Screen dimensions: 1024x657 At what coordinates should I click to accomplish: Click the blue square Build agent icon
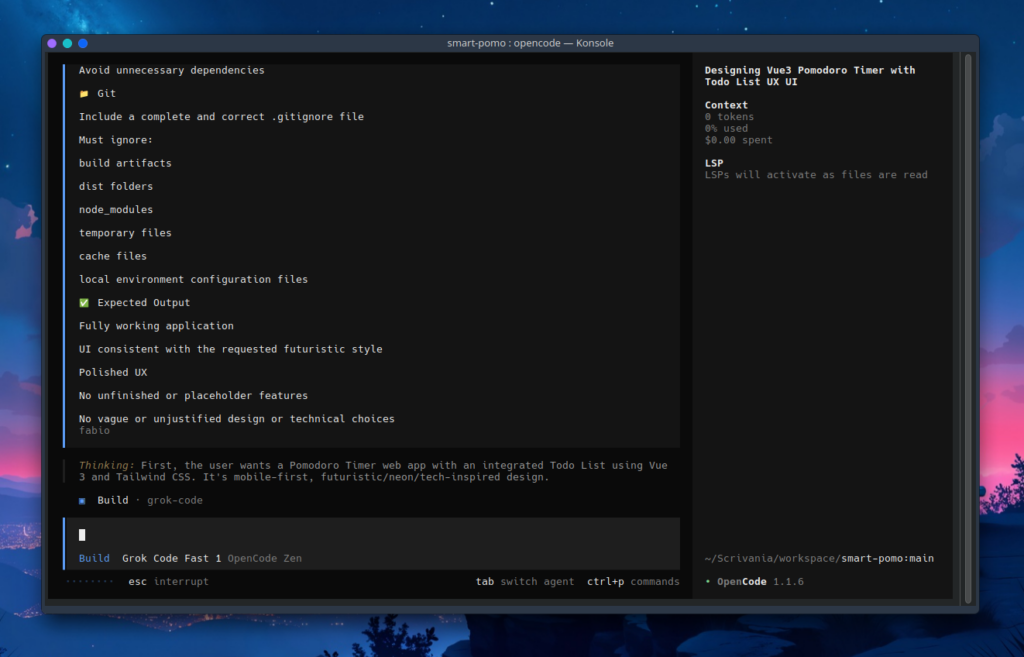83,500
